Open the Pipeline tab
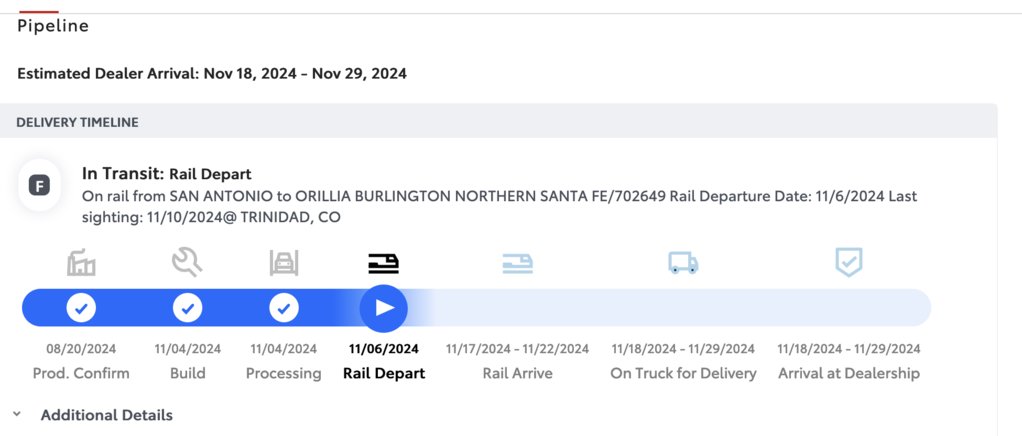1022x436 pixels. click(53, 25)
